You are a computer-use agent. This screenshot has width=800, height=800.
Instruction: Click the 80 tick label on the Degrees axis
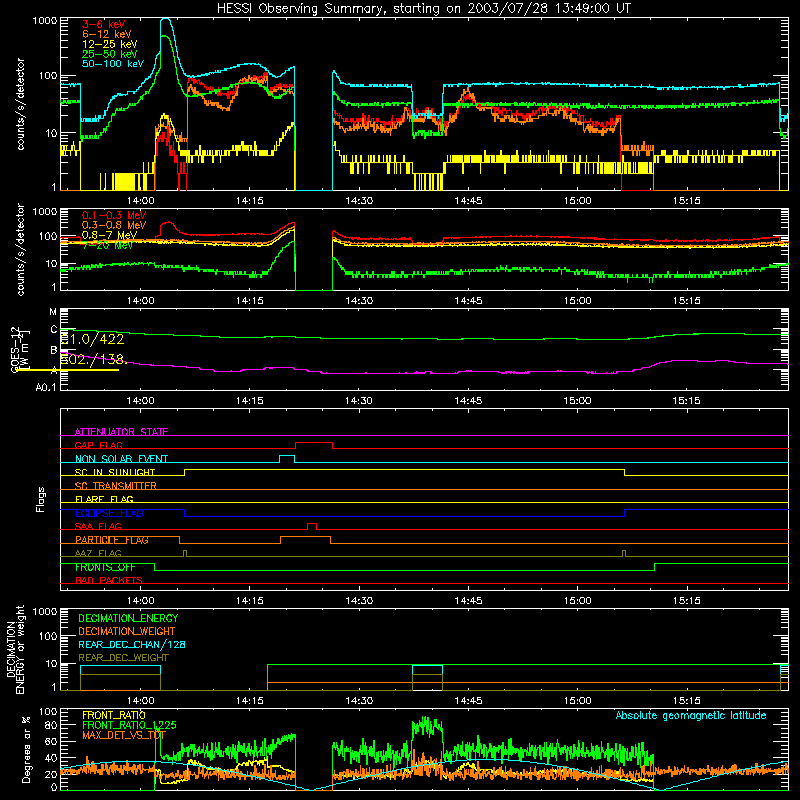[52, 724]
